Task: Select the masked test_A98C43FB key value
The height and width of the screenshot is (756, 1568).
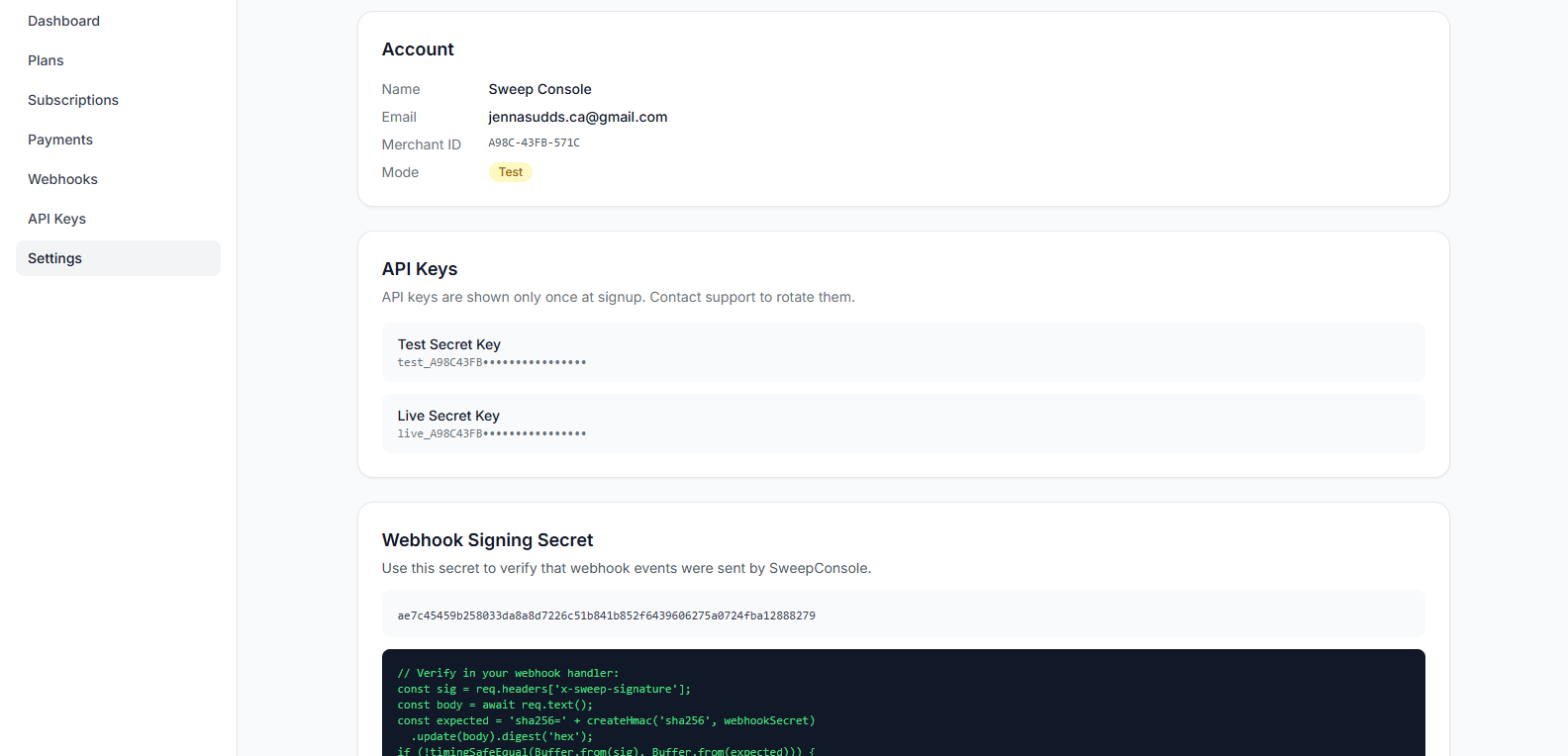Action: (492, 363)
